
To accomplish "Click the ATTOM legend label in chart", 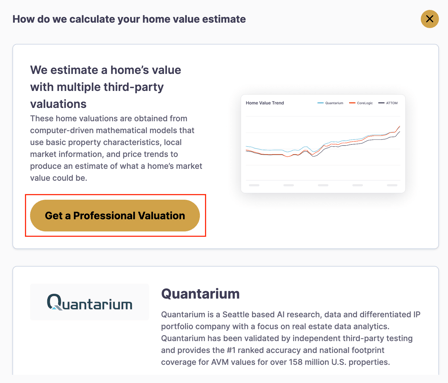I will (x=392, y=103).
